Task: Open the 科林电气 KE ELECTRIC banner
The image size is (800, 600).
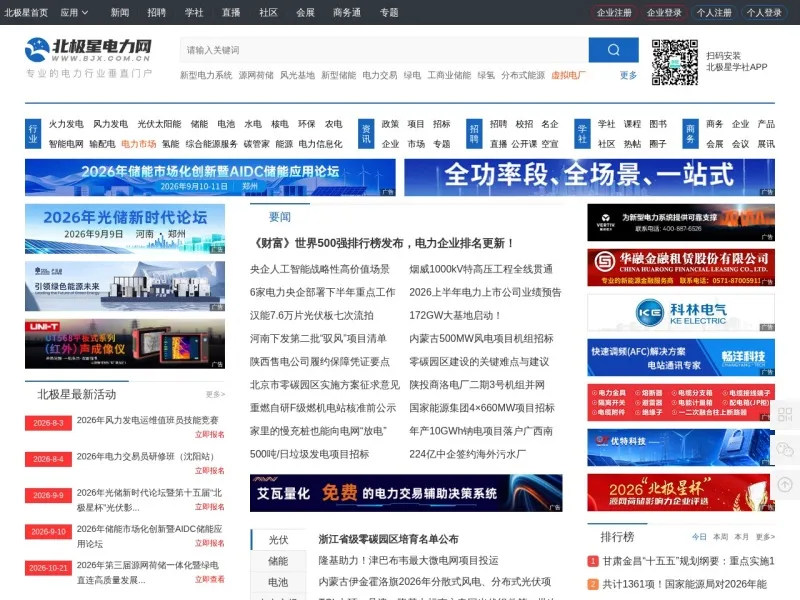Action: (681, 312)
